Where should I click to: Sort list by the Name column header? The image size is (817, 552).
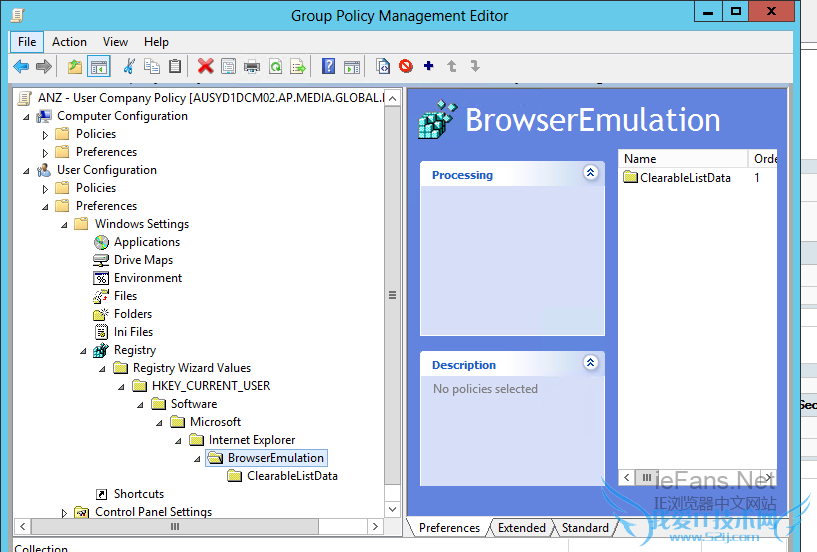683,159
